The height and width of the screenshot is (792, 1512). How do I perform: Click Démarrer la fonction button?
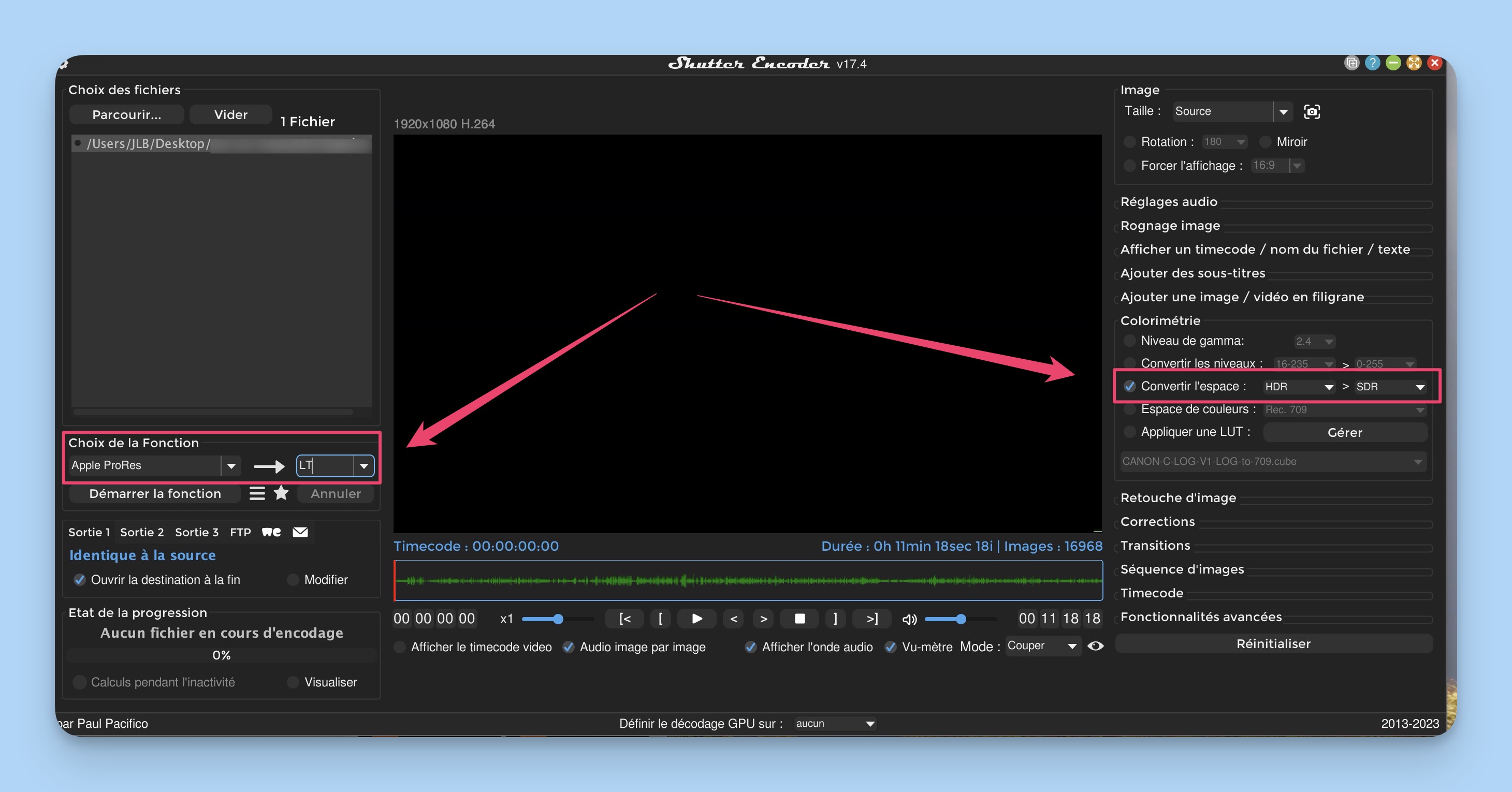pos(155,493)
